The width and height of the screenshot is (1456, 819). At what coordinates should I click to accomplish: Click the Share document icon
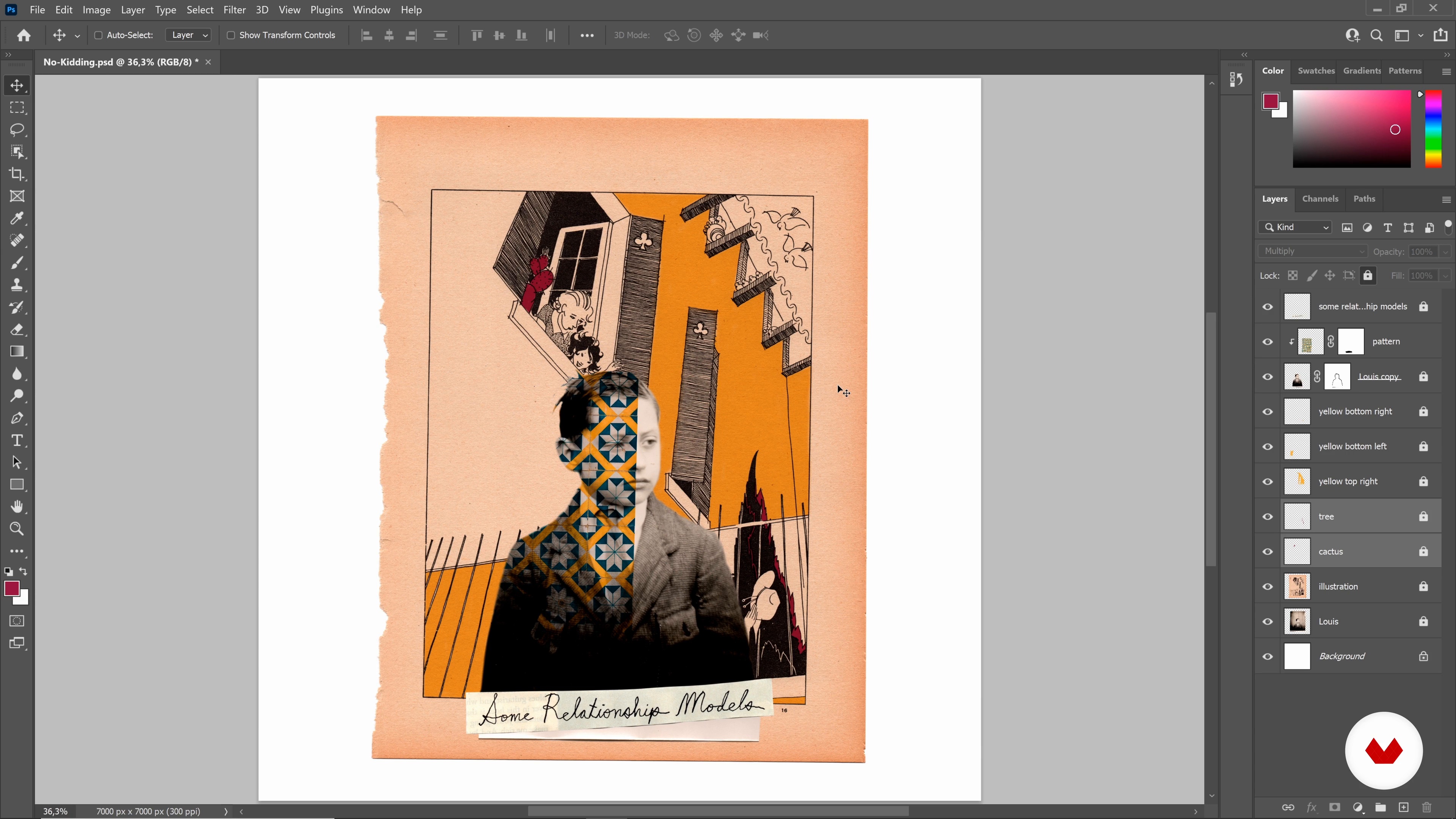click(1441, 35)
